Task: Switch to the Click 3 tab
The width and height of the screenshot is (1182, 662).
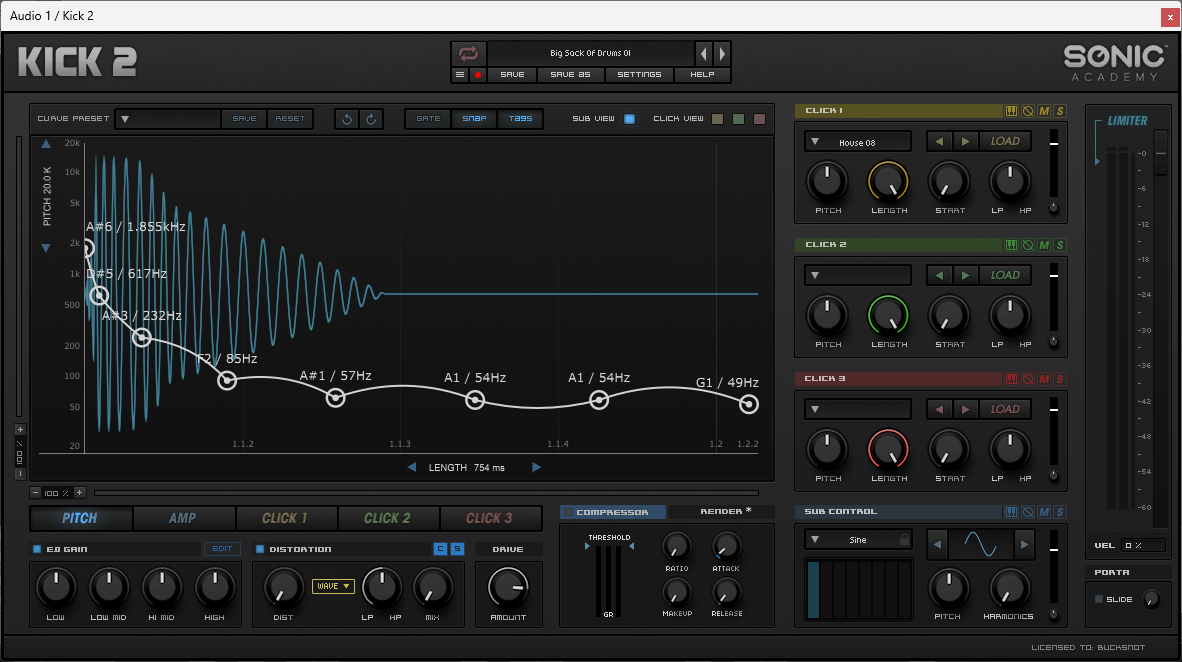Action: click(x=489, y=518)
